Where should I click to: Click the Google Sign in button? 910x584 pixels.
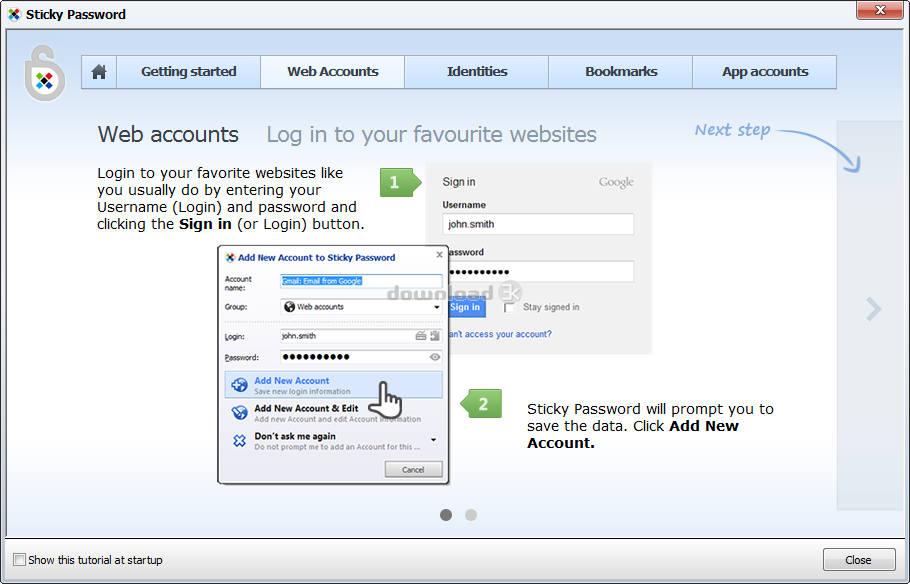click(x=465, y=307)
